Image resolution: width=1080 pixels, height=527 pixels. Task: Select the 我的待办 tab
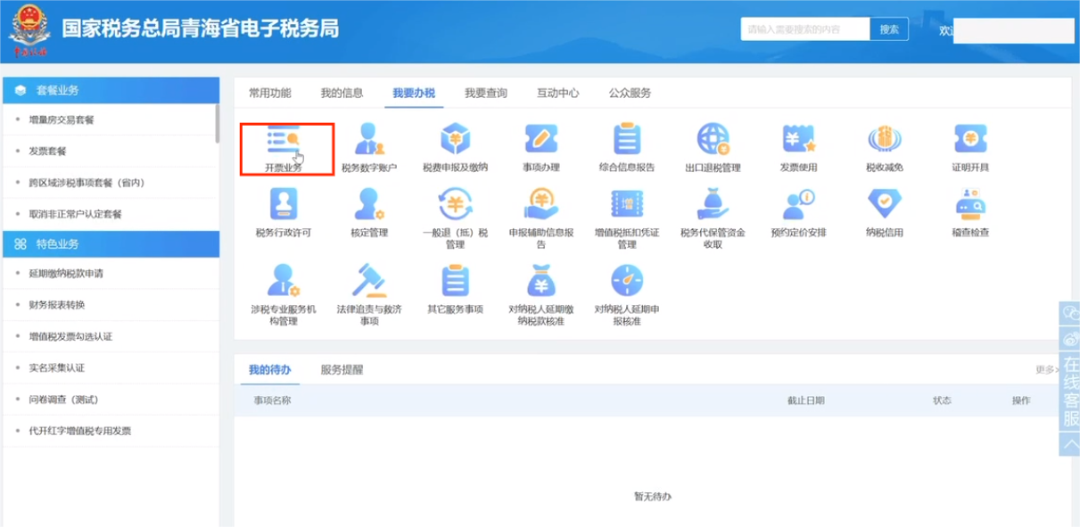[x=270, y=370]
